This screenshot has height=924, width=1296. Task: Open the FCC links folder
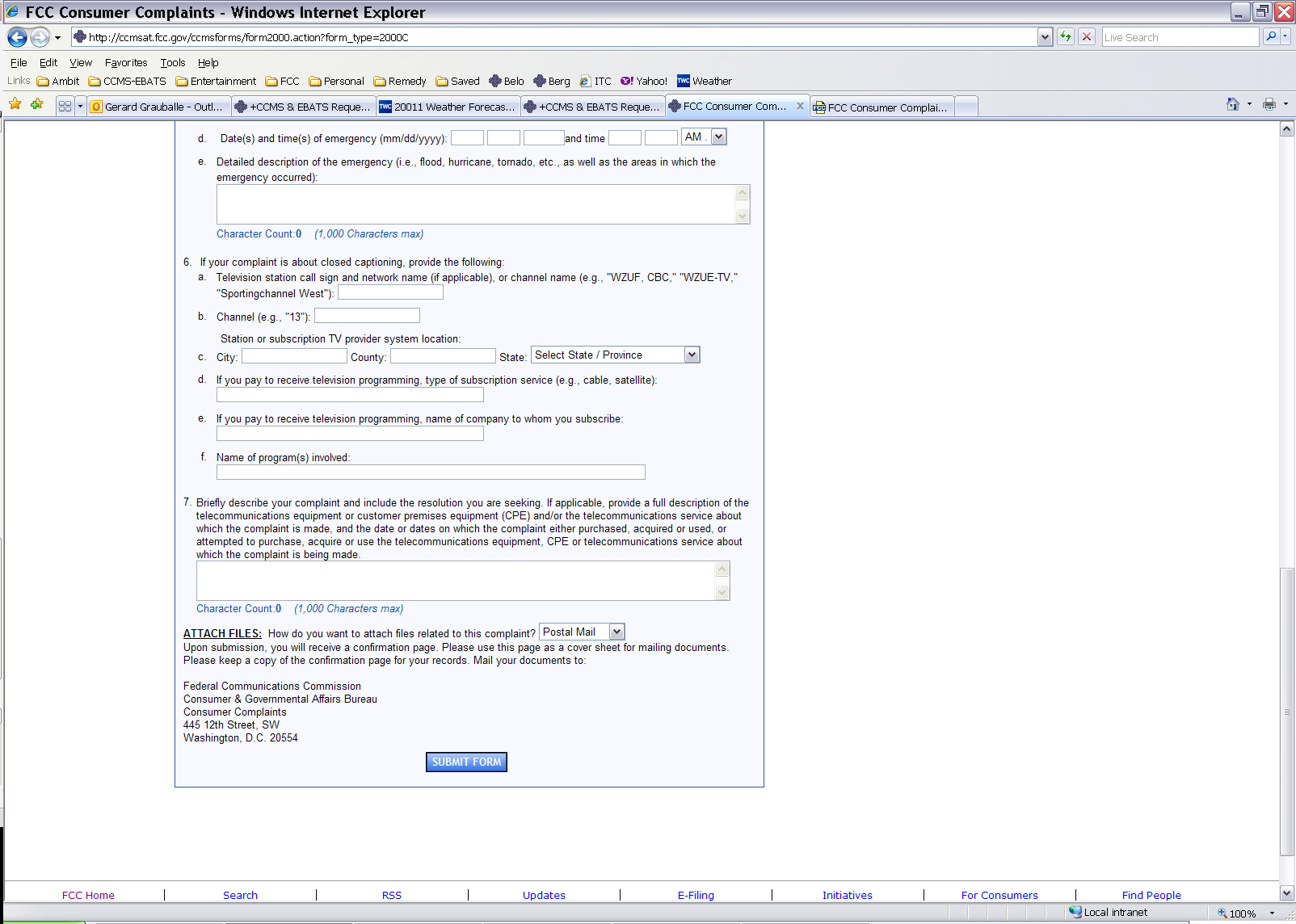(282, 81)
